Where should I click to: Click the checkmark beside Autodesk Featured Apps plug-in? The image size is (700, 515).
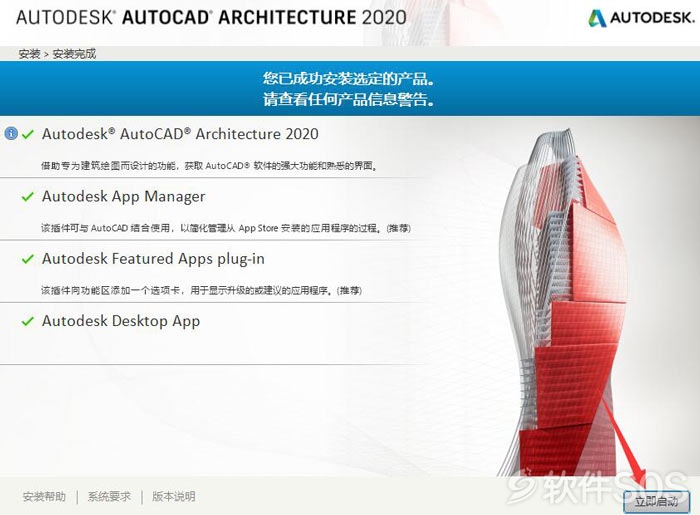(28, 259)
